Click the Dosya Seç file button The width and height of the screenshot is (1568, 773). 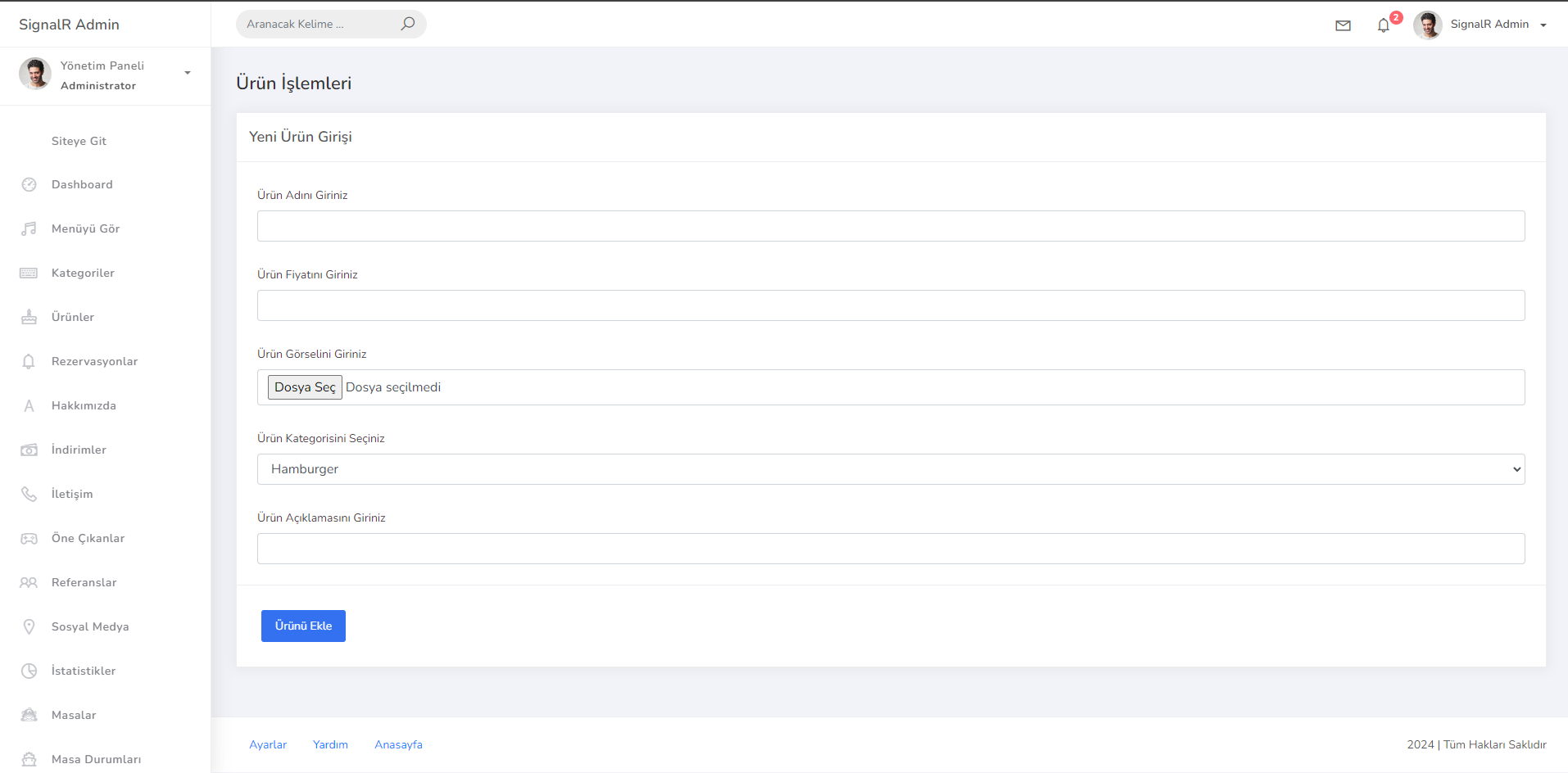[305, 387]
